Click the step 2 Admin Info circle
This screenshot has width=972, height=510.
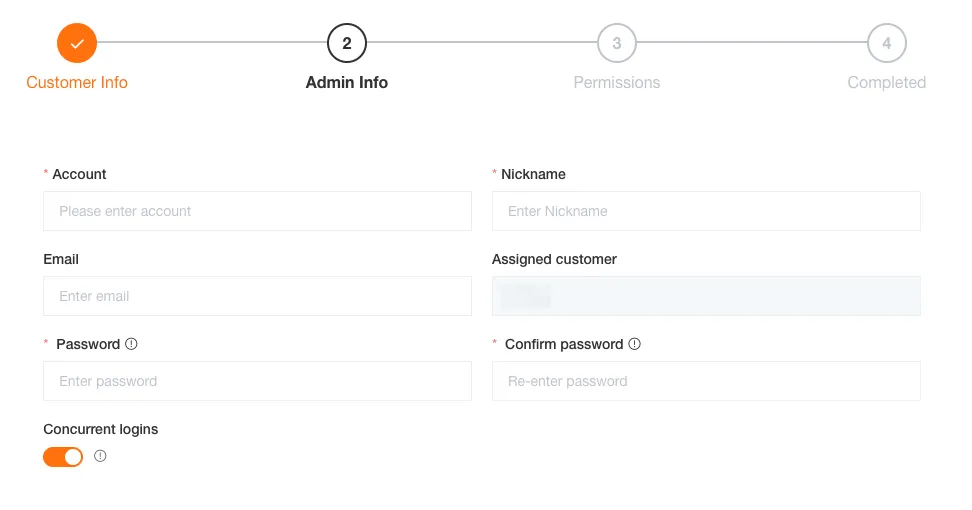347,43
